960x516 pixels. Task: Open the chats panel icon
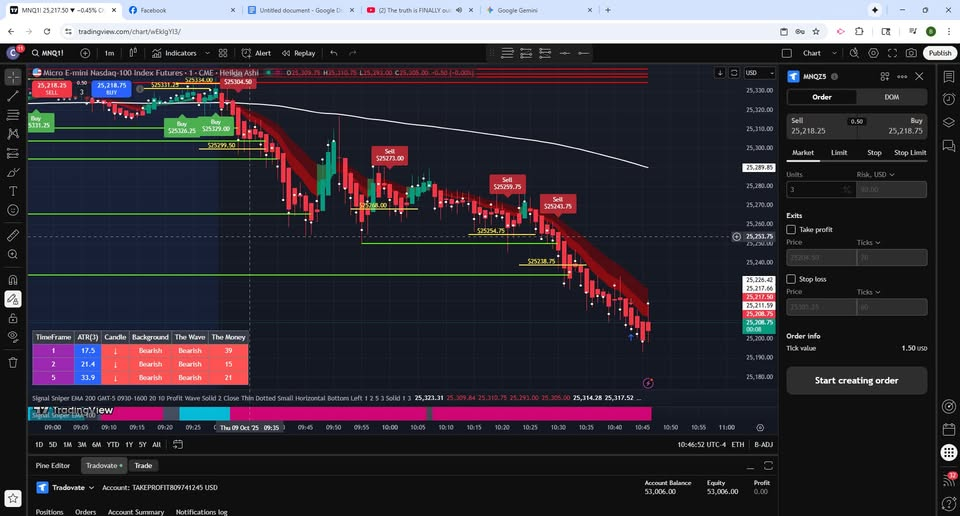(948, 145)
